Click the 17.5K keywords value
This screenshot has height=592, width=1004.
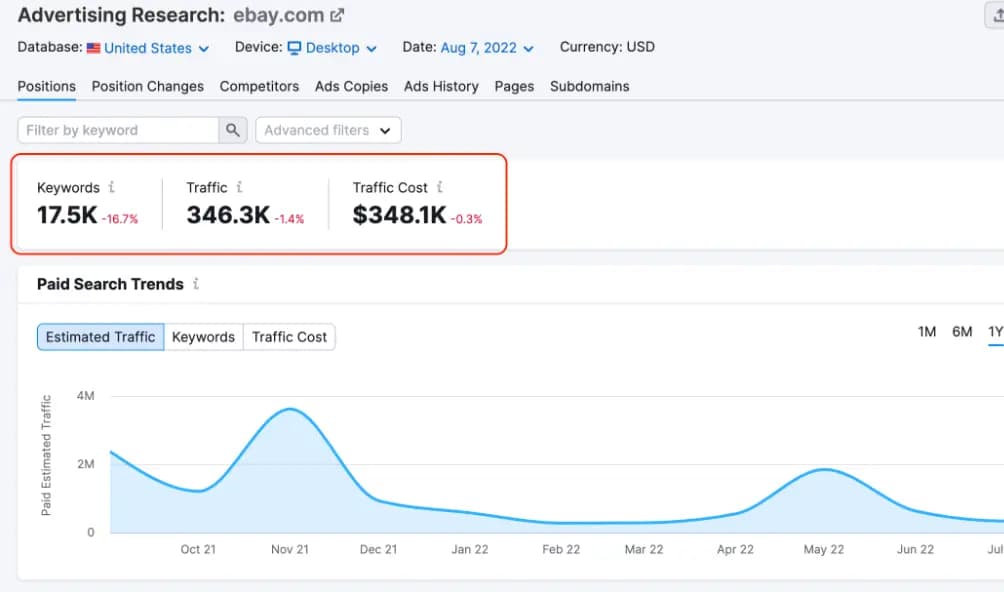67,215
